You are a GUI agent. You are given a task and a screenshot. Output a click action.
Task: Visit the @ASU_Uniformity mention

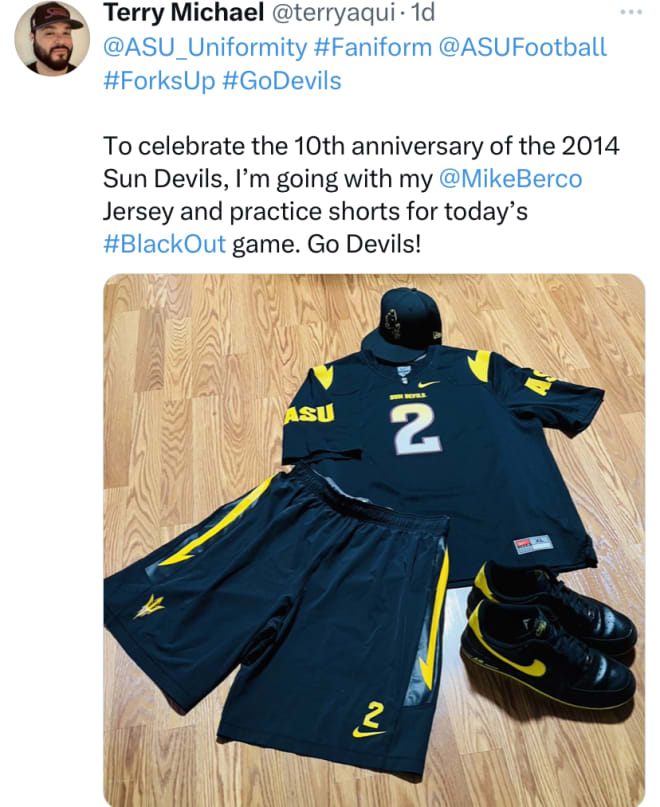205,47
